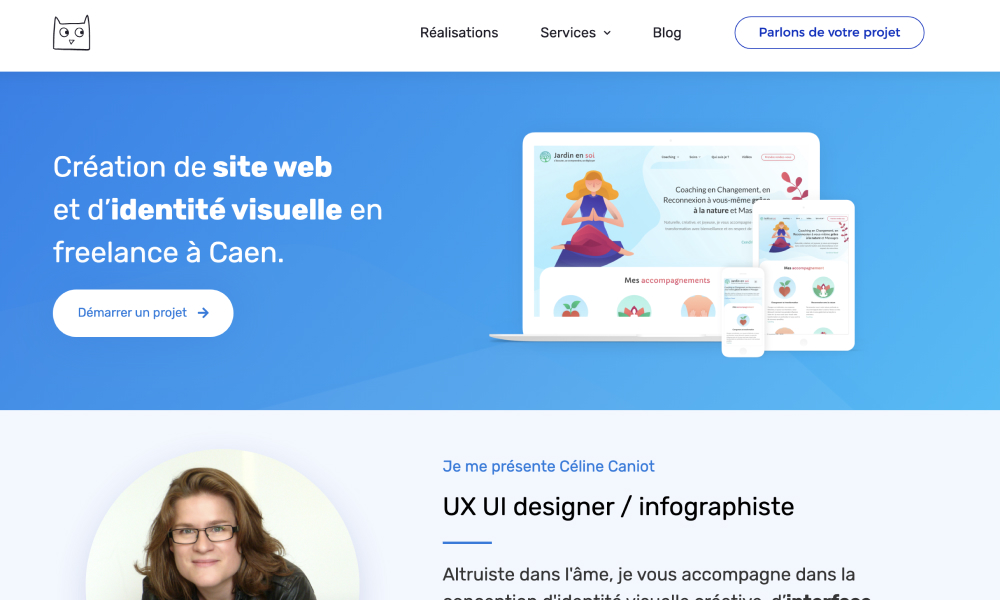Click the Je me présente Céline Caniot text
The image size is (1000, 600).
548,466
